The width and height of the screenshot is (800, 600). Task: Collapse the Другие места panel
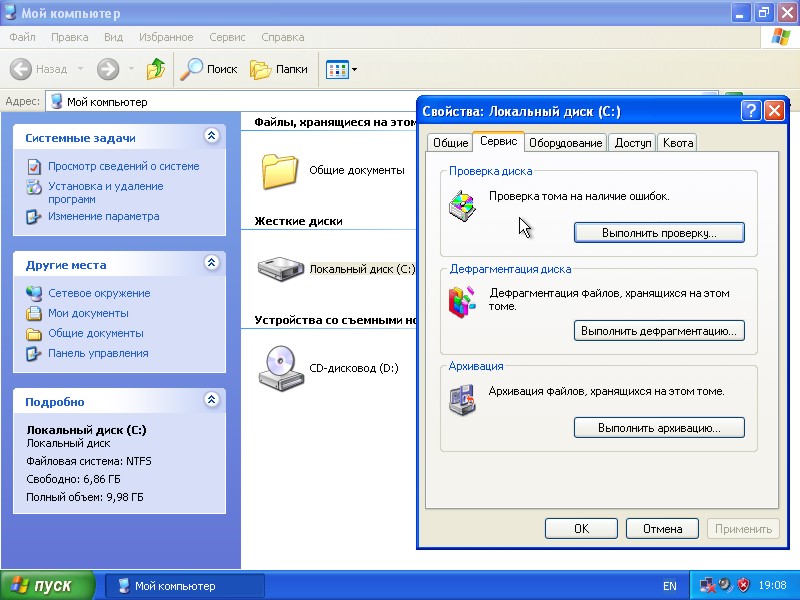point(212,263)
